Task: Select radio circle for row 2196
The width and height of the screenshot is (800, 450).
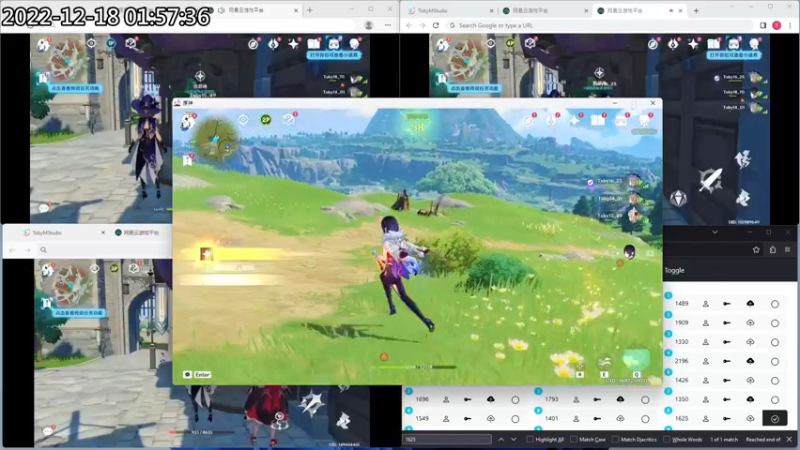Action: point(774,361)
